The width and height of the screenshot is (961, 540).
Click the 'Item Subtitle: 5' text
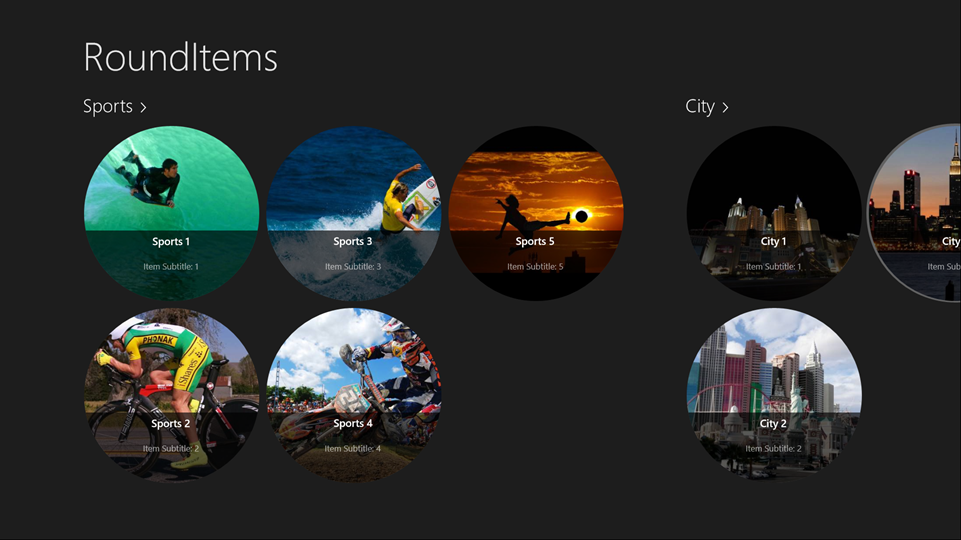point(535,267)
